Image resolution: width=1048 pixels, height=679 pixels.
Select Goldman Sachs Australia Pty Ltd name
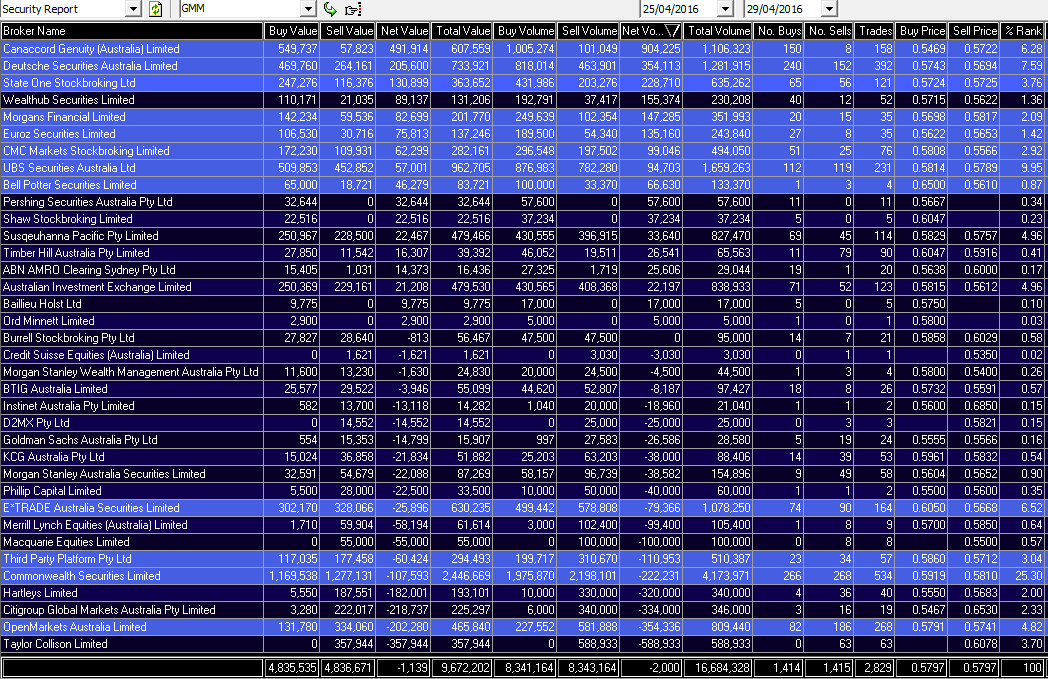(80, 440)
